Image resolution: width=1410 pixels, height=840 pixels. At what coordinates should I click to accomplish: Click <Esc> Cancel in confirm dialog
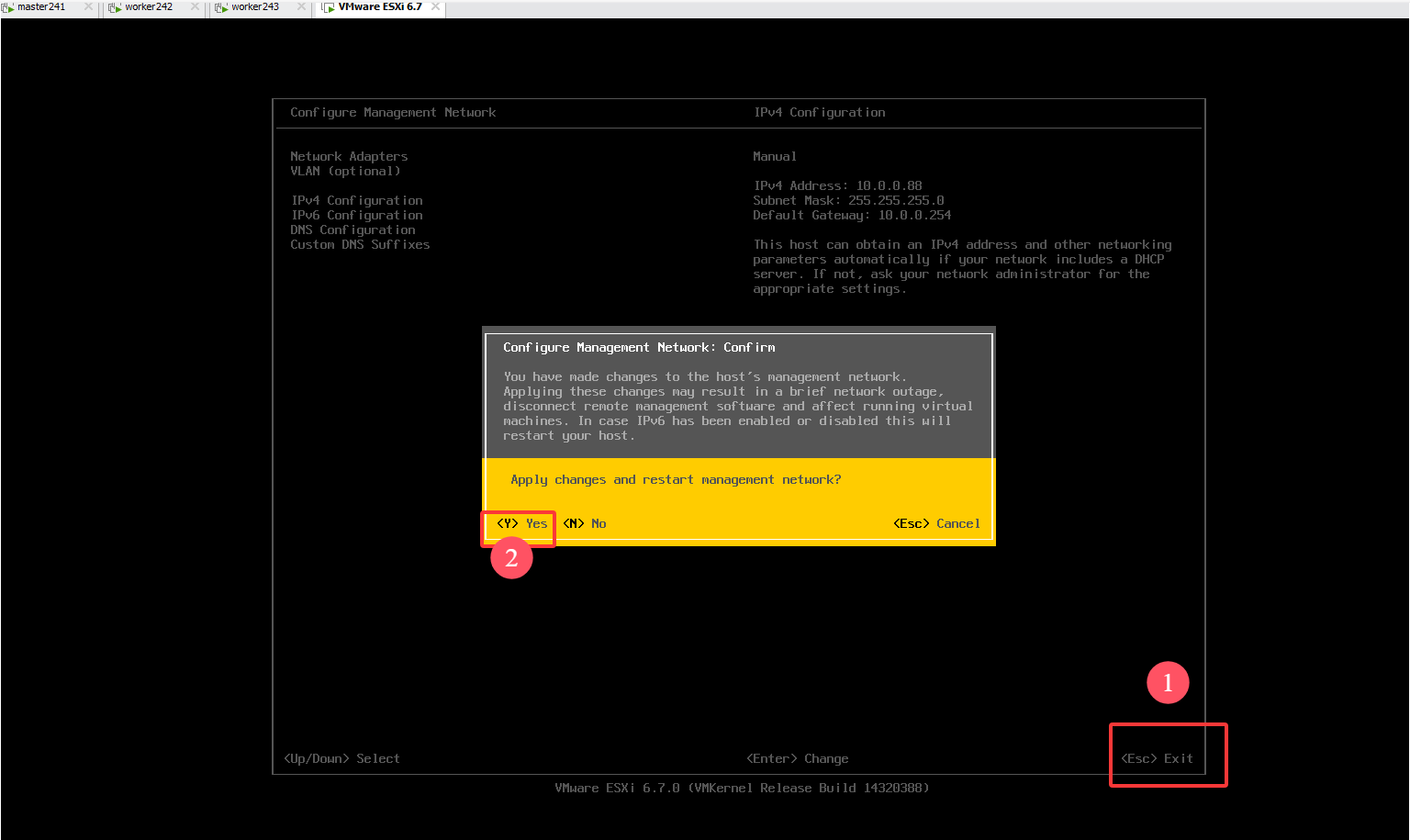(936, 523)
